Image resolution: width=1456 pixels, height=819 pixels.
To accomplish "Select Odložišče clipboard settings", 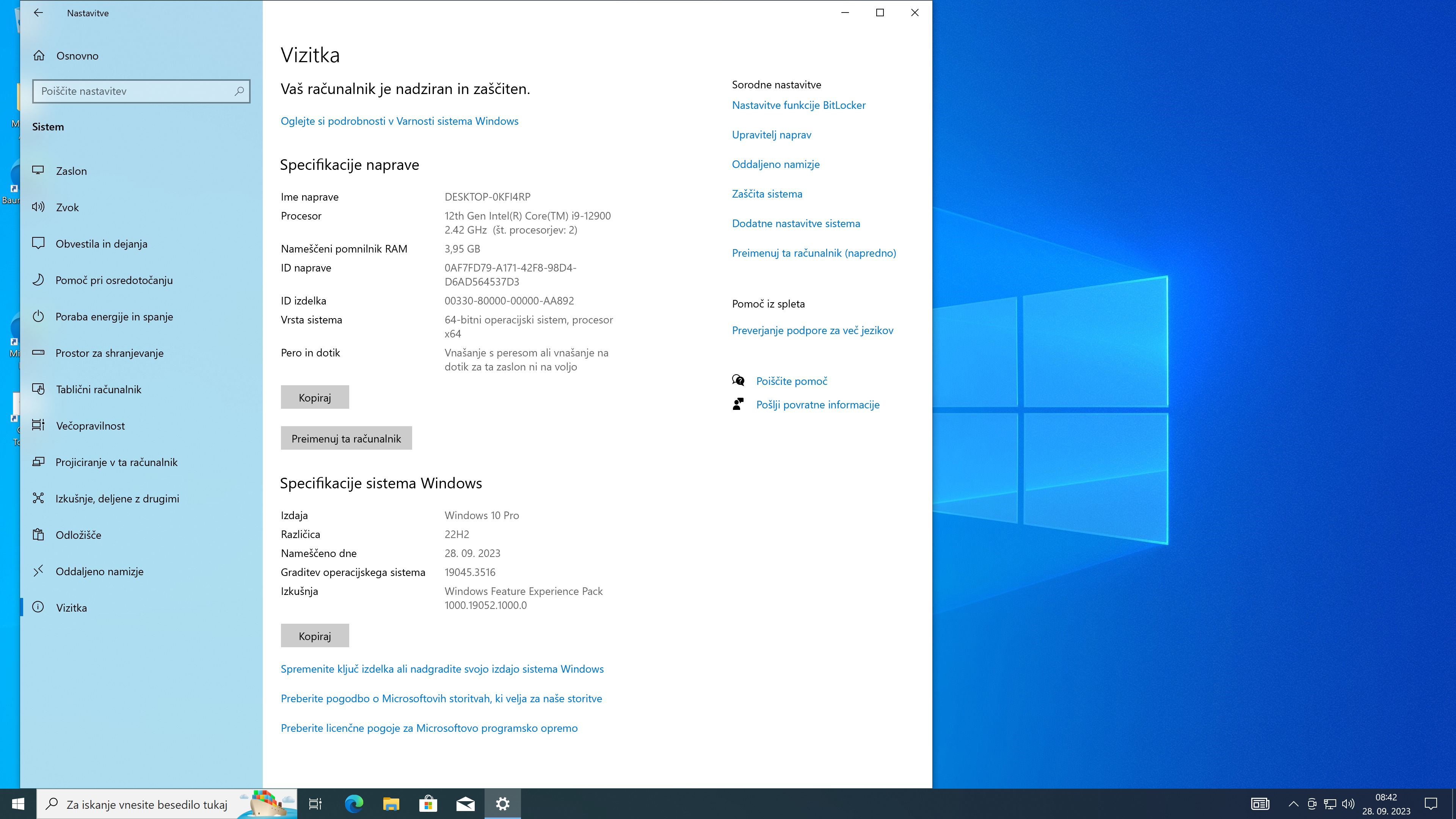I will coord(141,535).
